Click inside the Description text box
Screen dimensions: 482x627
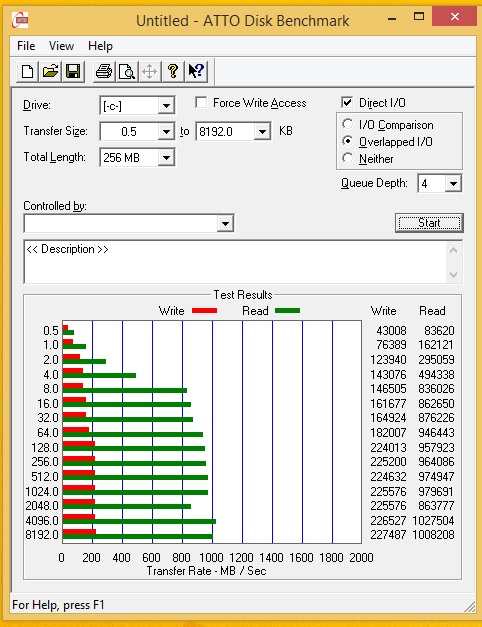click(236, 262)
